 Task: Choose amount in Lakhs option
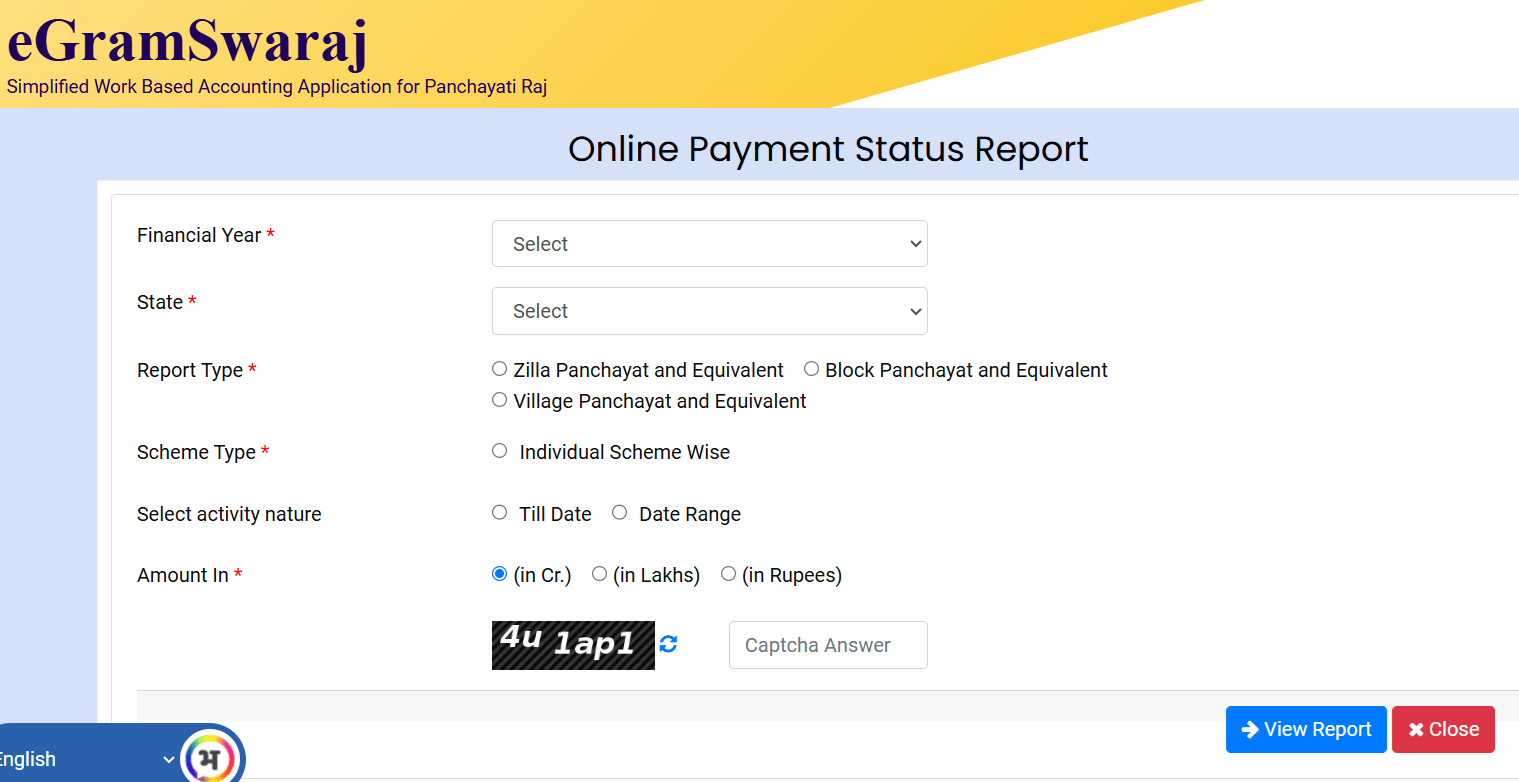(x=600, y=574)
